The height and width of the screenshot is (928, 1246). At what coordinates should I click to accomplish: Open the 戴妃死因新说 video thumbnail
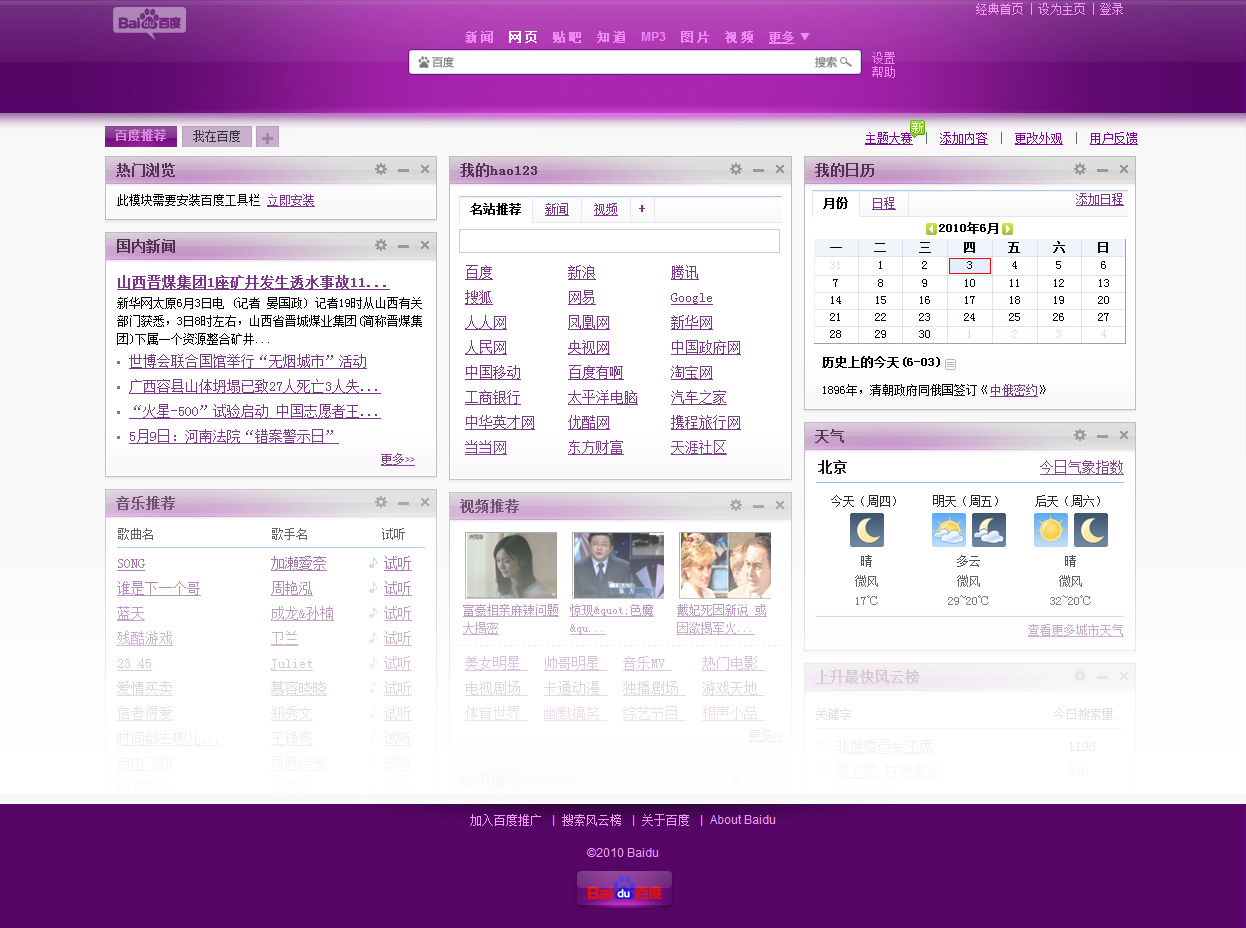pos(725,565)
